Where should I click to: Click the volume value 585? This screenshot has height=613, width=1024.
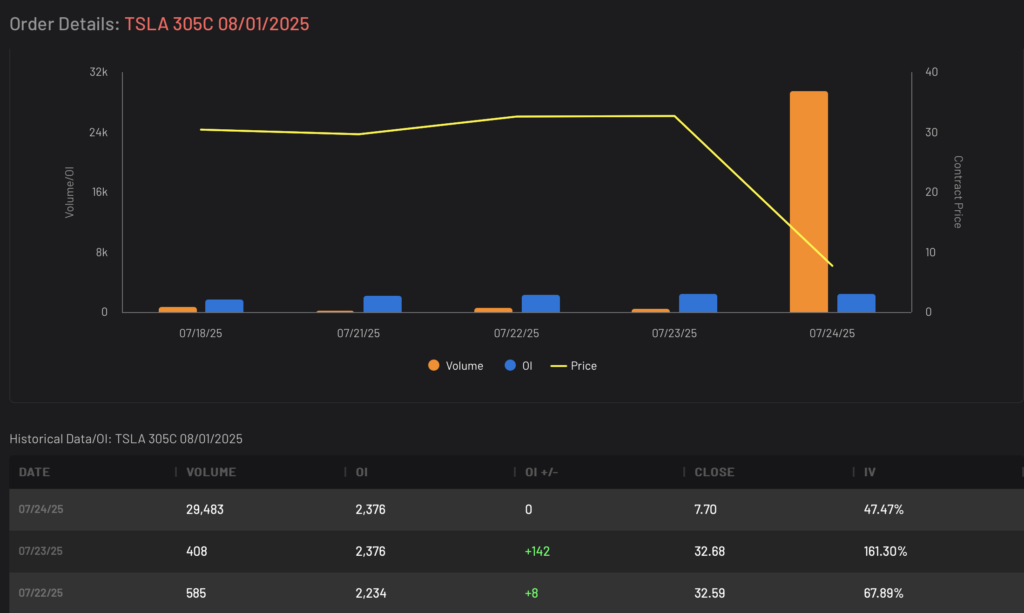(196, 593)
